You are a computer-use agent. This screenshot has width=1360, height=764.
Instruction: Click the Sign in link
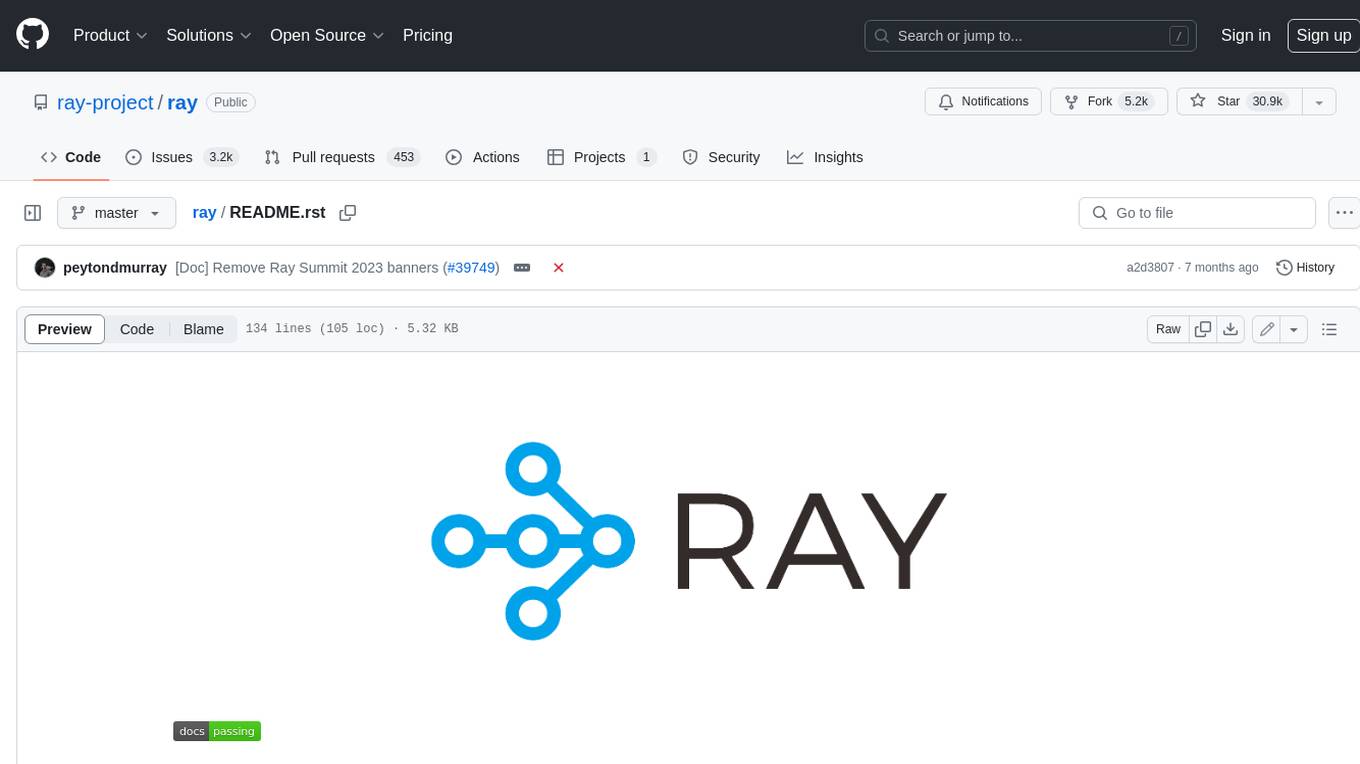tap(1245, 35)
